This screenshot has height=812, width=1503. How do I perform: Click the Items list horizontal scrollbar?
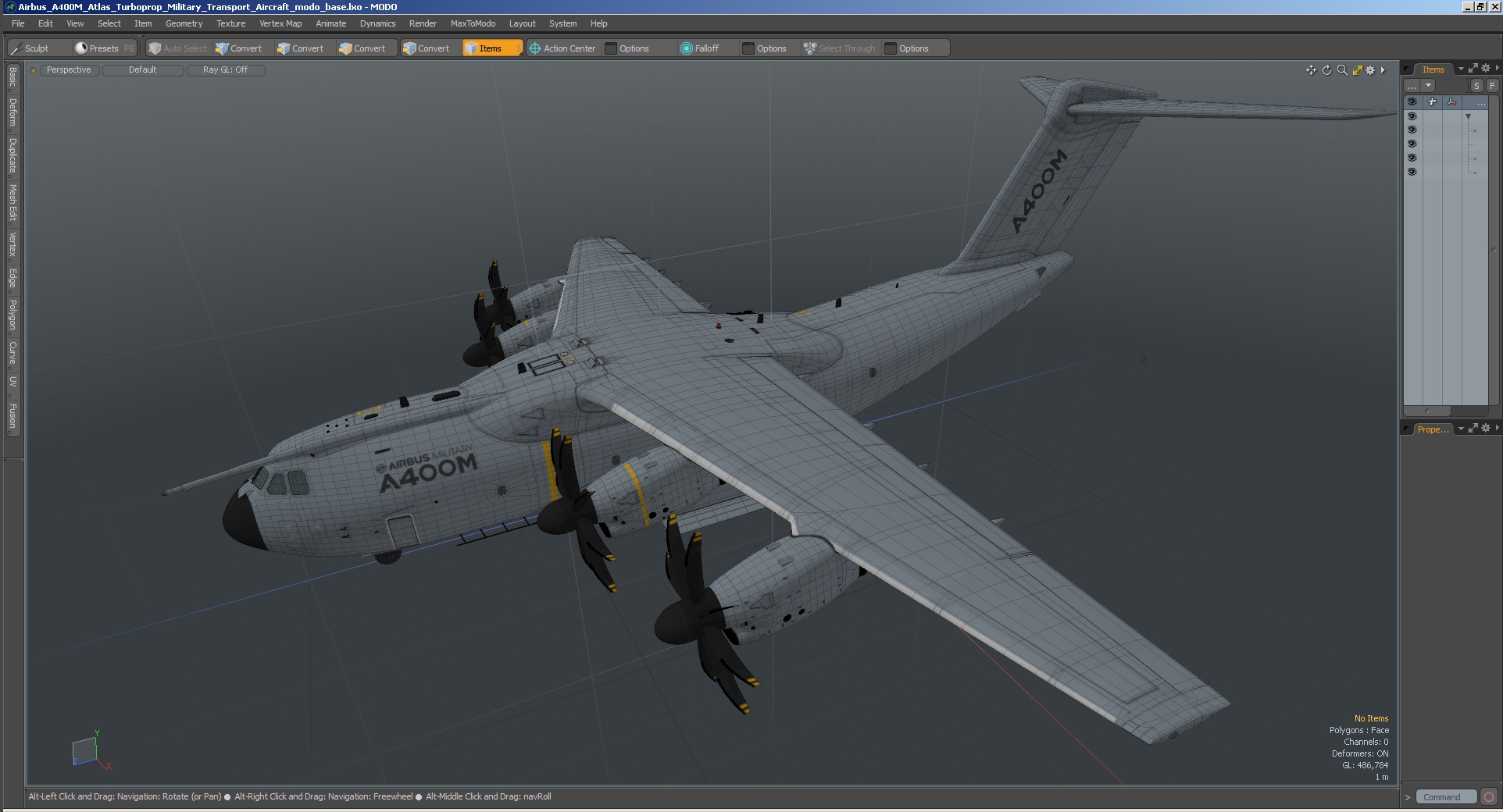click(1427, 411)
